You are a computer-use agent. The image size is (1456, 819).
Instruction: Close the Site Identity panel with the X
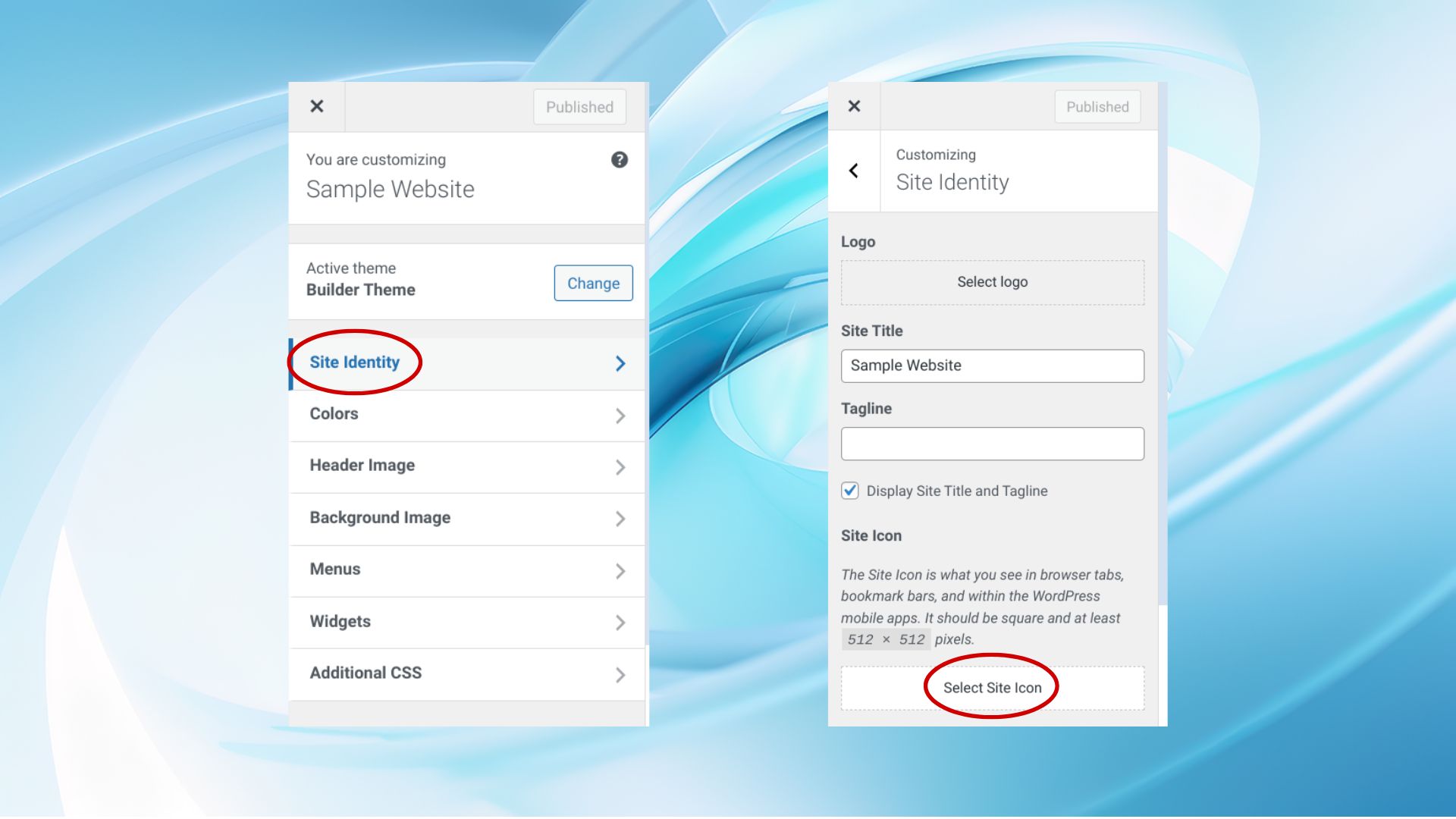(x=854, y=106)
